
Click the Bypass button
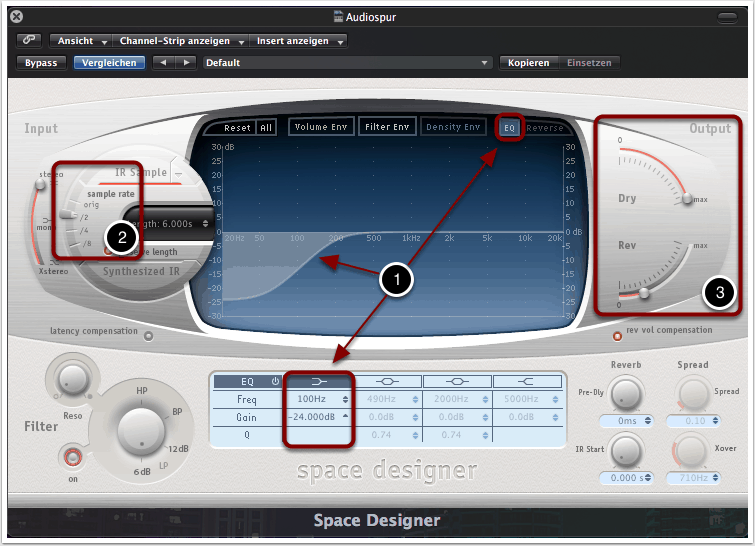click(x=41, y=62)
